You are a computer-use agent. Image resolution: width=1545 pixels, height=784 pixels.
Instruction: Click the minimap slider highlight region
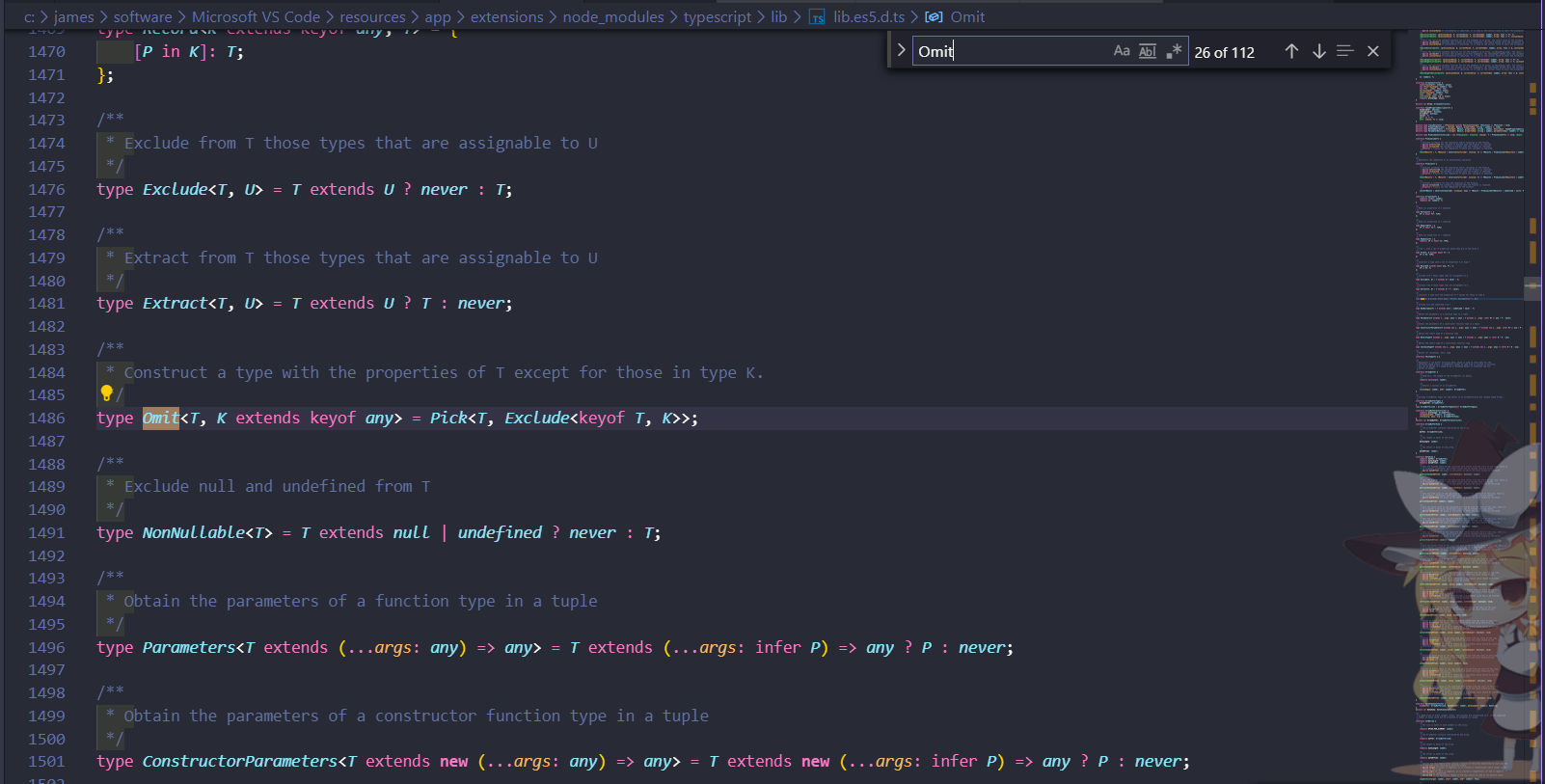pyautogui.click(x=1532, y=287)
